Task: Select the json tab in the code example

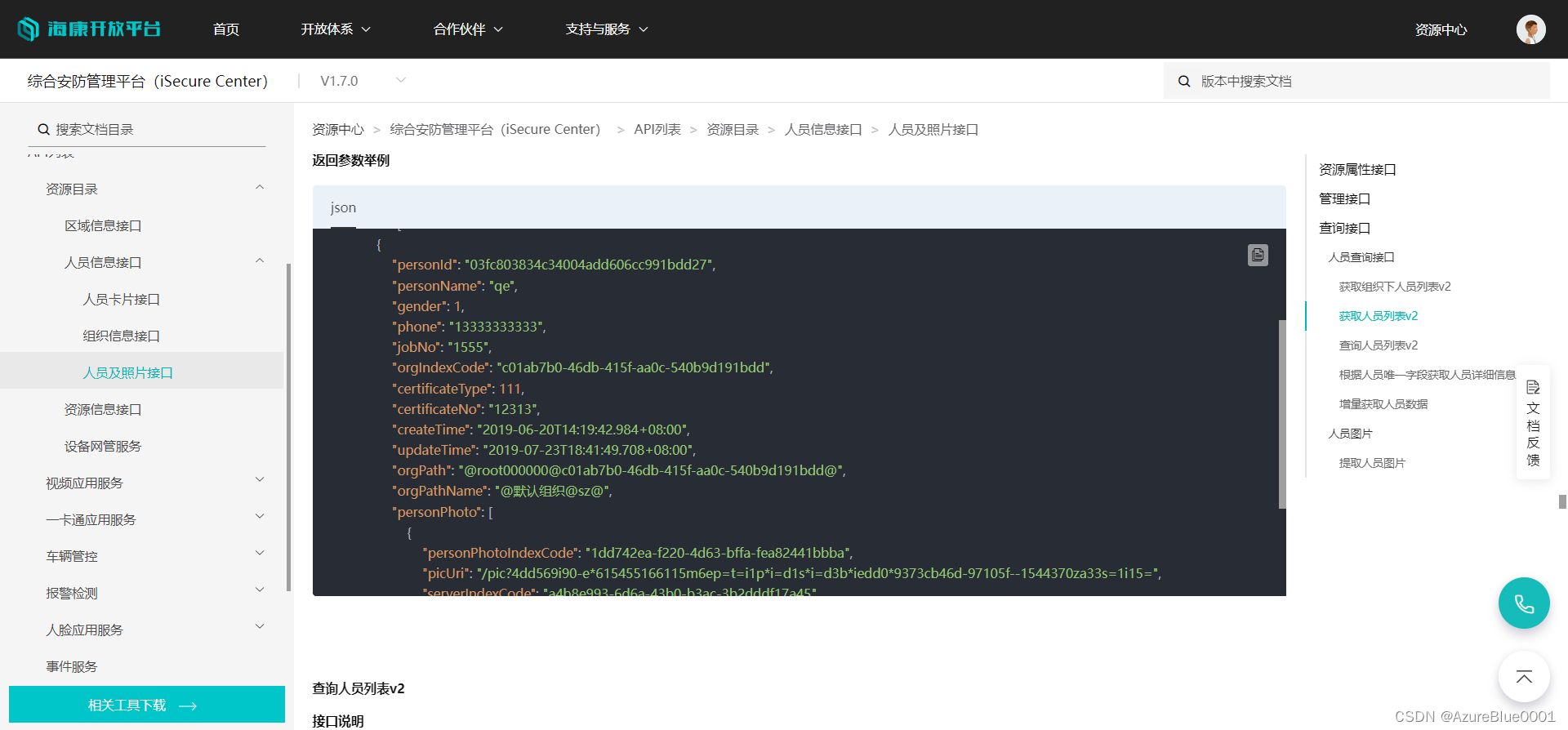Action: pyautogui.click(x=343, y=207)
